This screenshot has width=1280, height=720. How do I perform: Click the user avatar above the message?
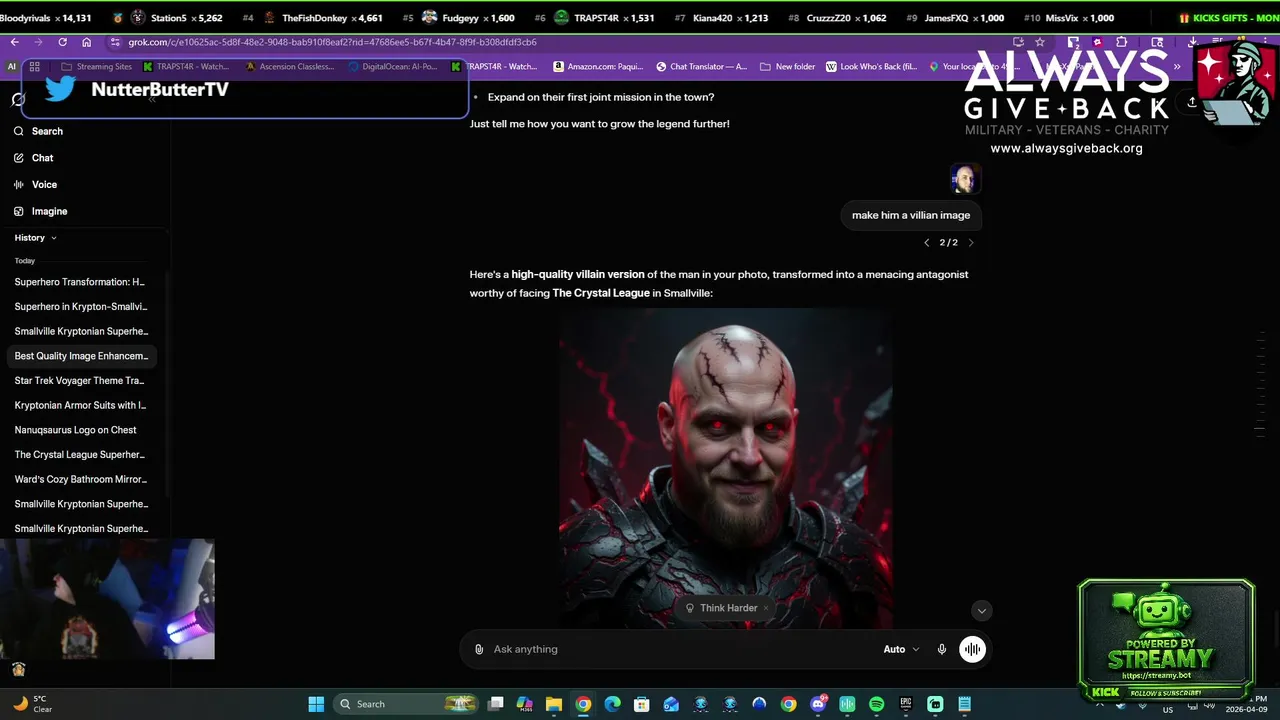(965, 180)
